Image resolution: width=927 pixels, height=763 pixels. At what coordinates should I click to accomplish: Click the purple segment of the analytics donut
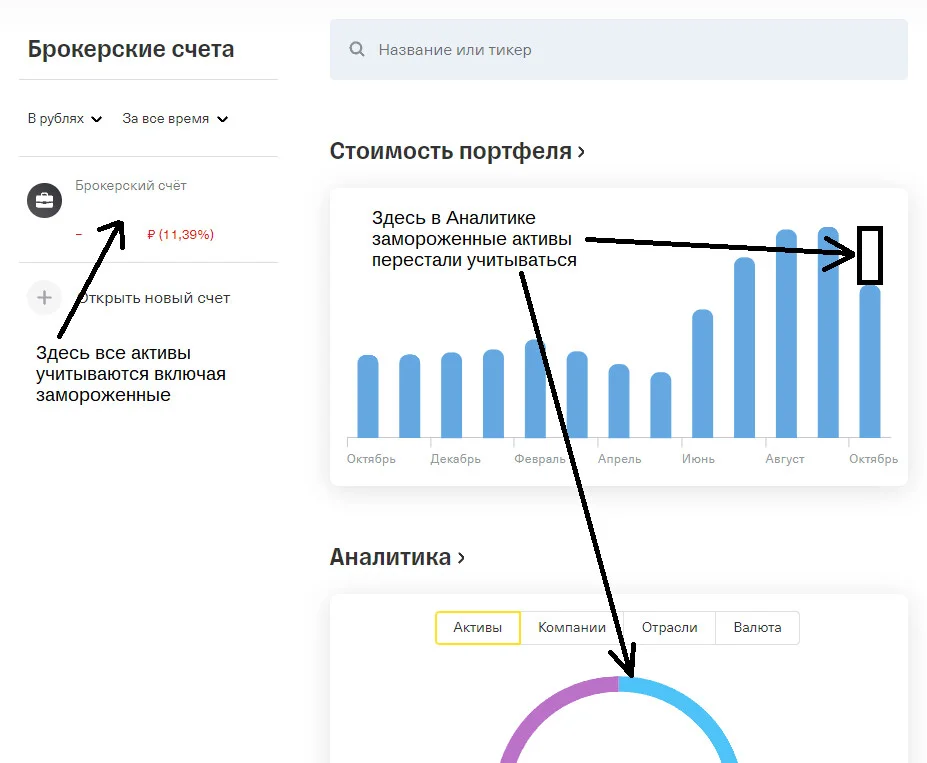[550, 703]
